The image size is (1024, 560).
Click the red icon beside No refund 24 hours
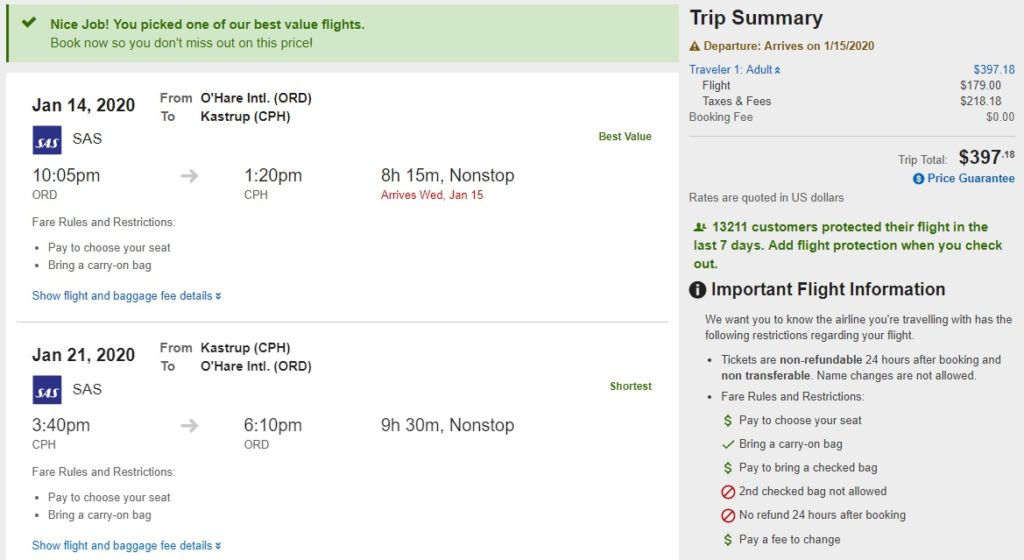[x=728, y=516]
